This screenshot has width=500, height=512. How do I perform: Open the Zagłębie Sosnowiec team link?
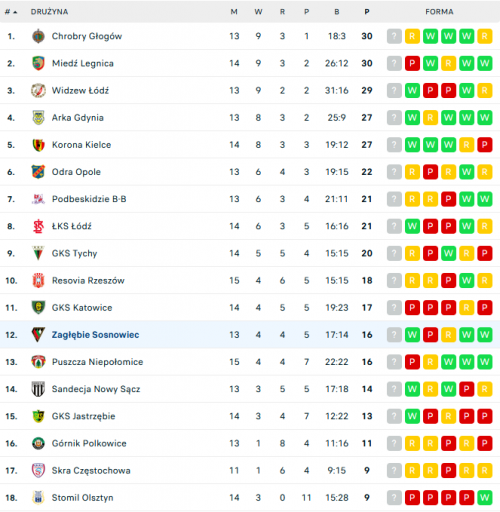point(95,335)
